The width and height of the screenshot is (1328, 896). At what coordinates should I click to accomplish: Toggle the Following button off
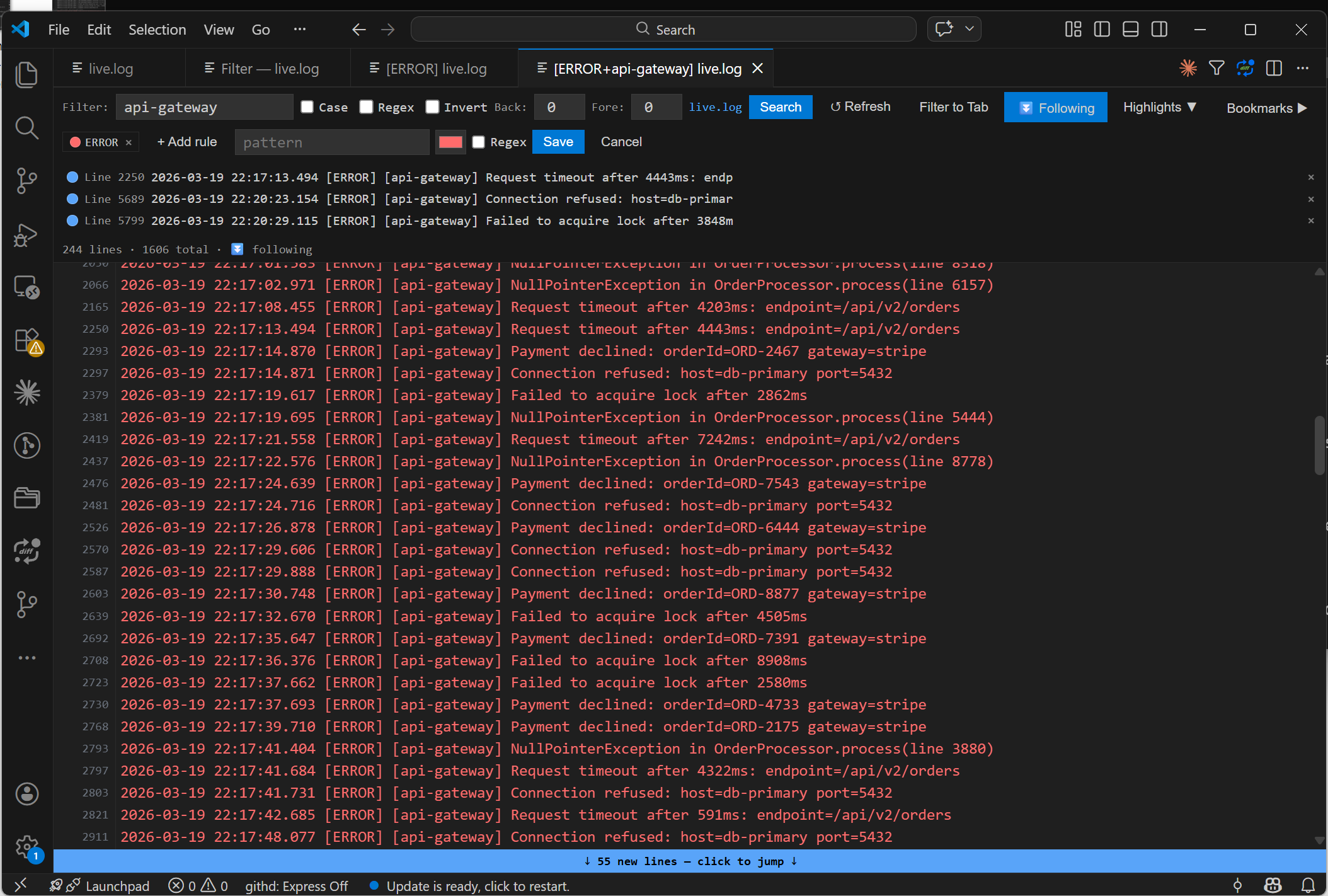pyautogui.click(x=1056, y=108)
